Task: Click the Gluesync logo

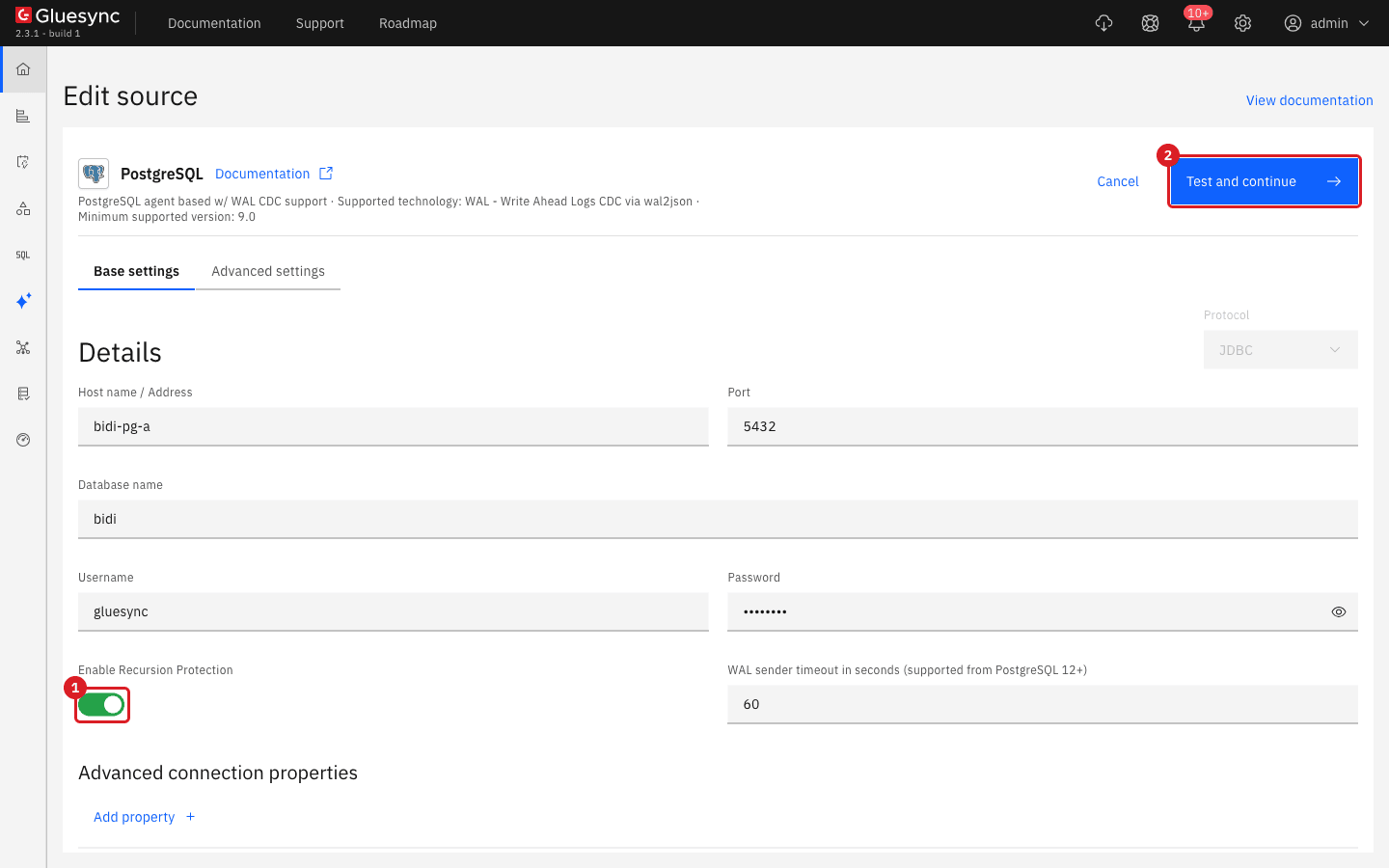Action: click(x=68, y=16)
